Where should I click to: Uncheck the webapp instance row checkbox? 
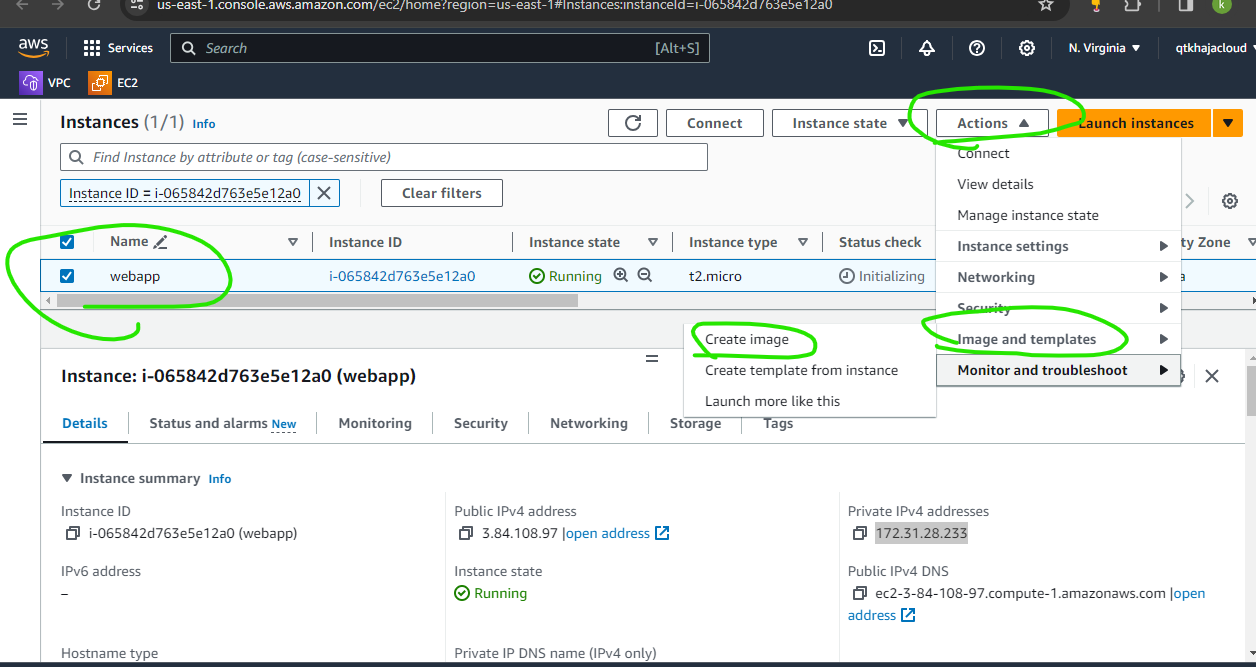pos(67,276)
